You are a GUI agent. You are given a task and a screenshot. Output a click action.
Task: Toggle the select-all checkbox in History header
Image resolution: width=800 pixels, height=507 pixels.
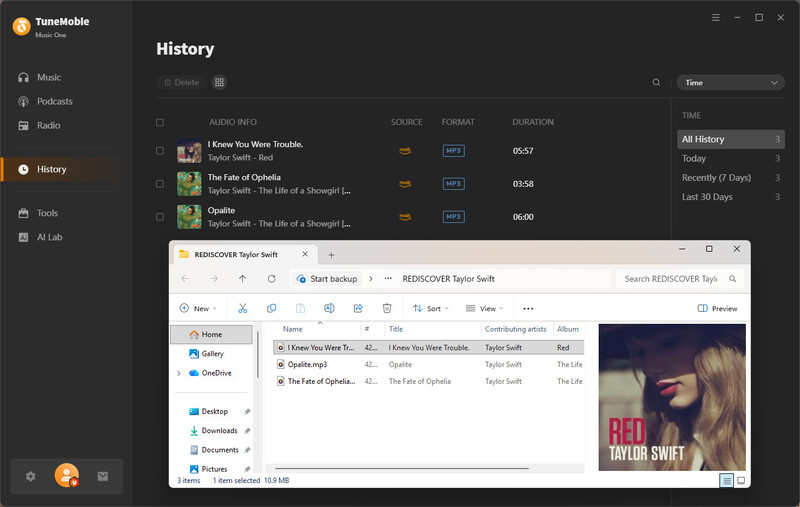(160, 122)
